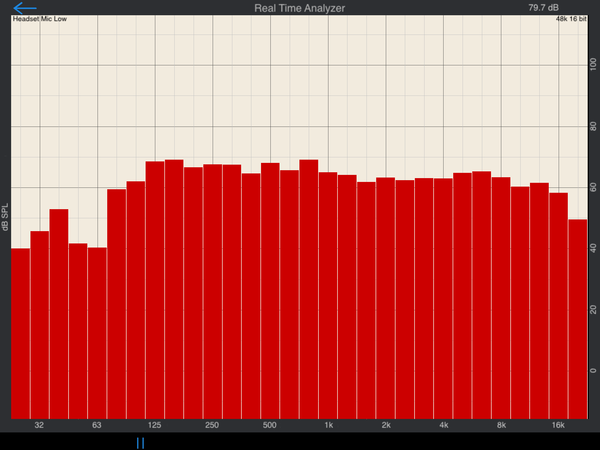Screen dimensions: 600x450
Task: Select the 500 frequency label
Action: coord(269,425)
